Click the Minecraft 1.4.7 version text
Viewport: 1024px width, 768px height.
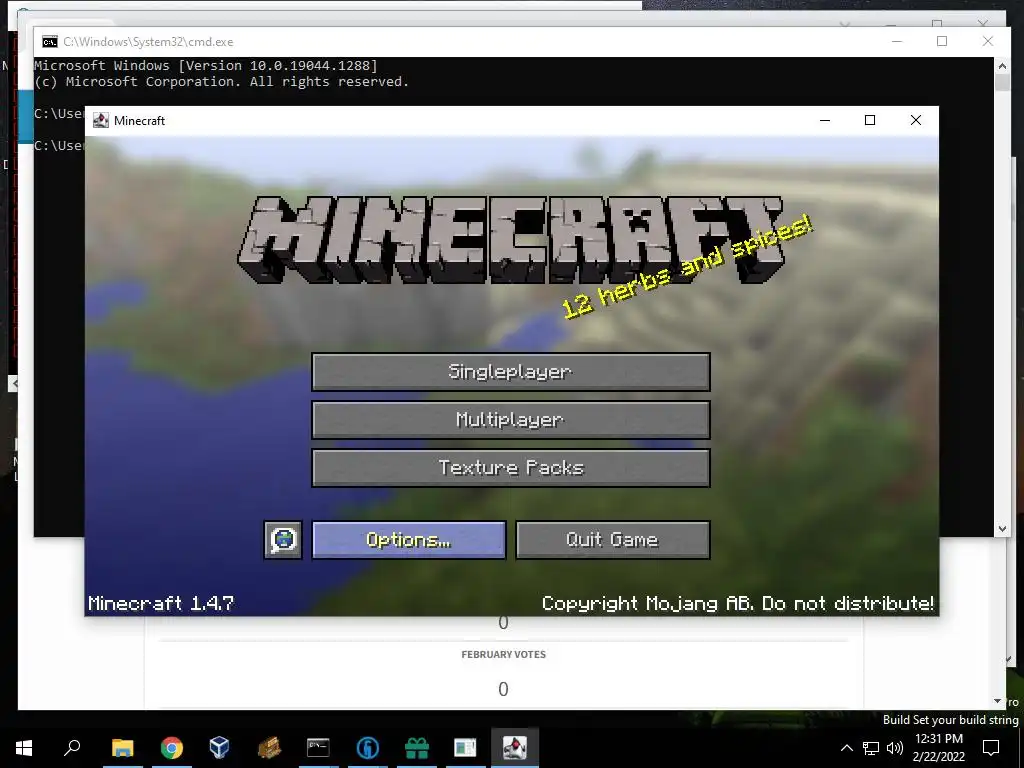pos(161,603)
